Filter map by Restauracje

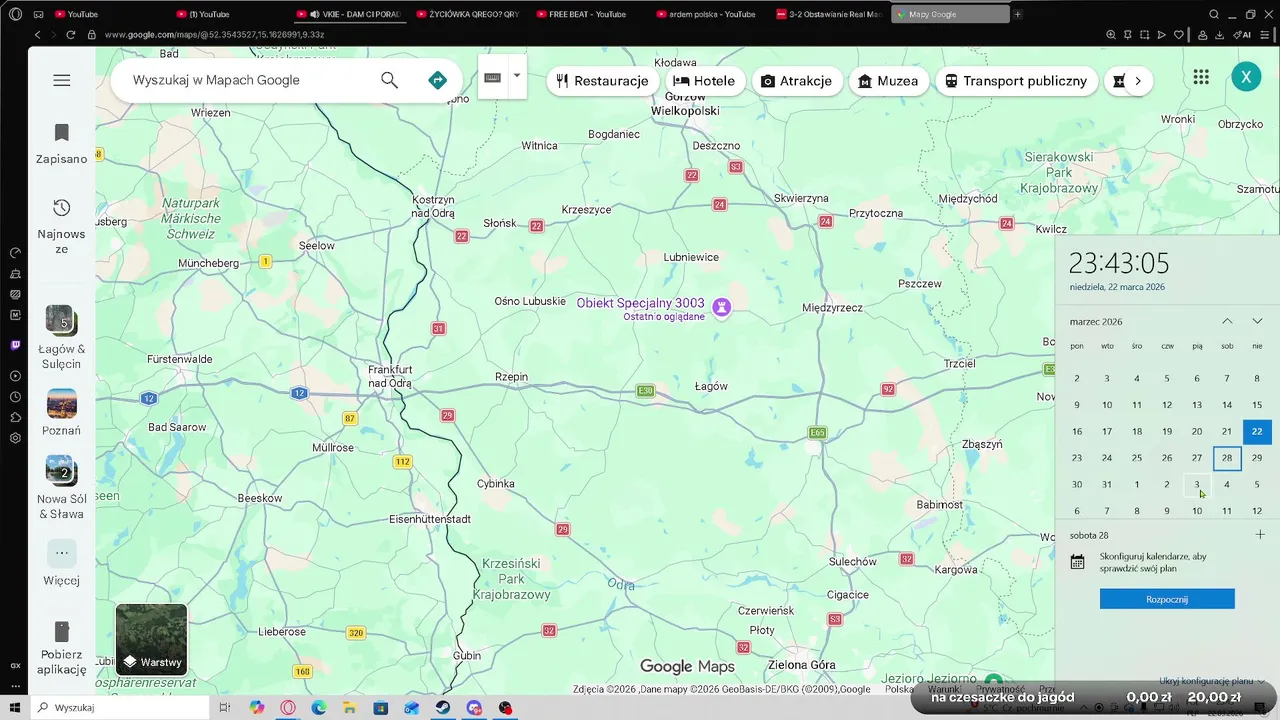(602, 81)
